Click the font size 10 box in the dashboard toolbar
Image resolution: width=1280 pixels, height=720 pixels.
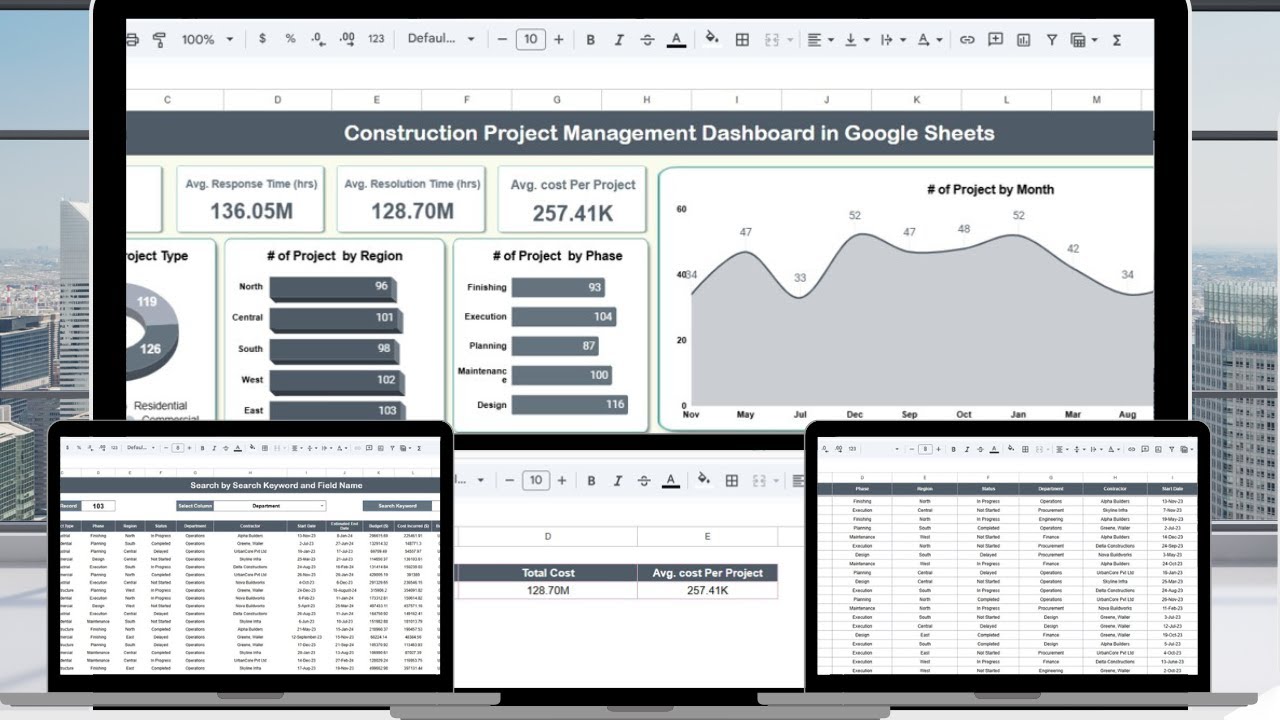tap(530, 39)
